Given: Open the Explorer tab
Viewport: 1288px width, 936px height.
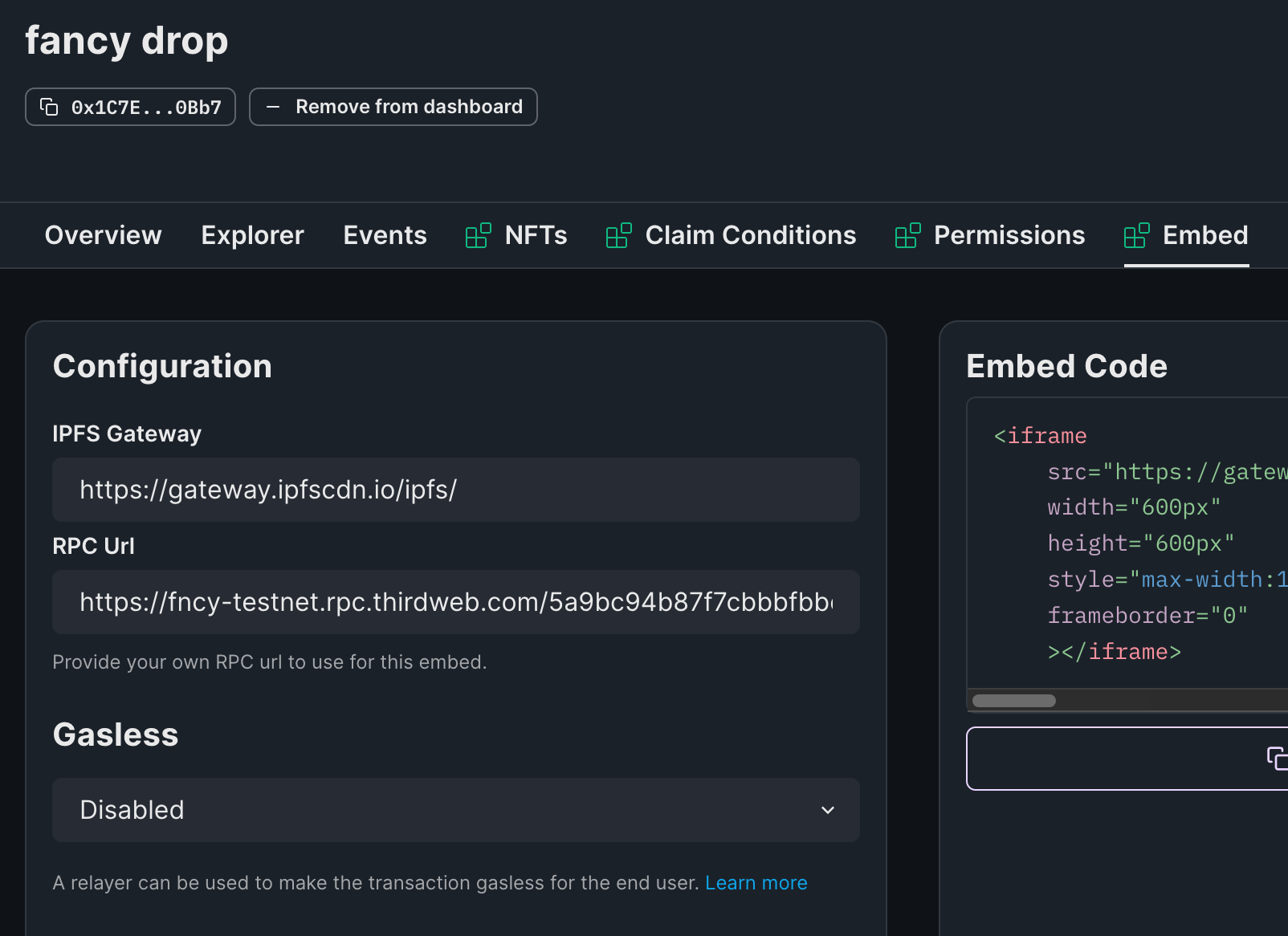Looking at the screenshot, I should point(252,235).
